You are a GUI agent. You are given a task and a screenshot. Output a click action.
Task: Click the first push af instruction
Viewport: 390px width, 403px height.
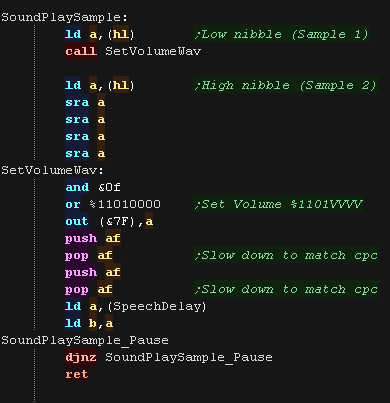[93, 238]
